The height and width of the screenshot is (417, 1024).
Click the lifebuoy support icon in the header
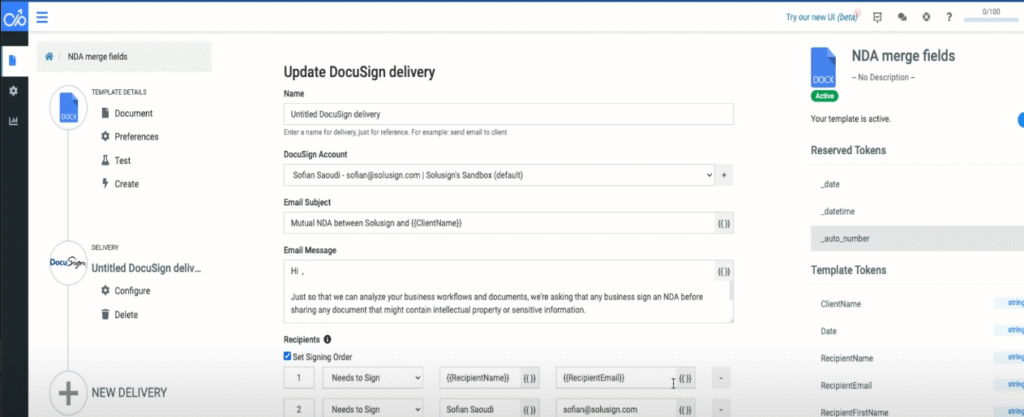(x=926, y=17)
